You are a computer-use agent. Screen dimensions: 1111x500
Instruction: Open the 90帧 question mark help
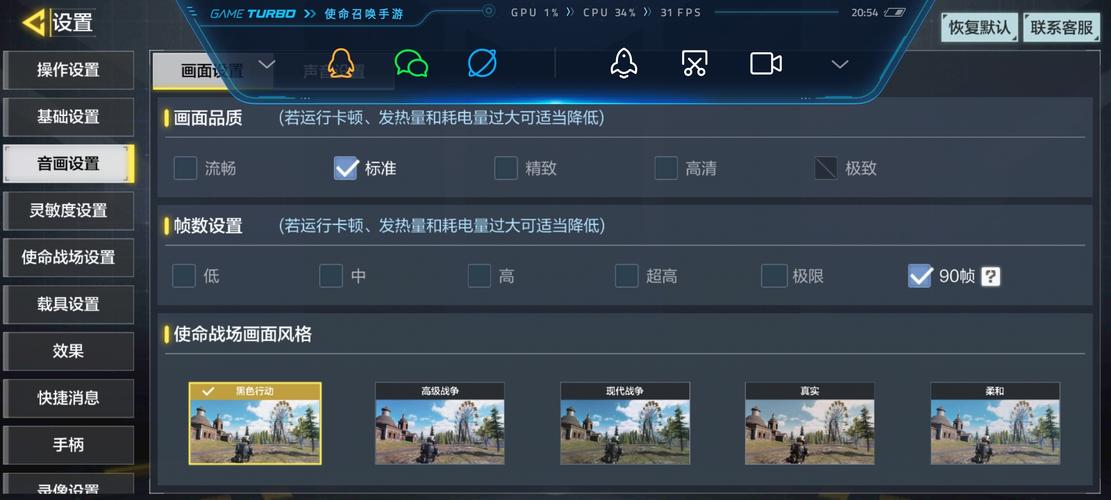[991, 276]
